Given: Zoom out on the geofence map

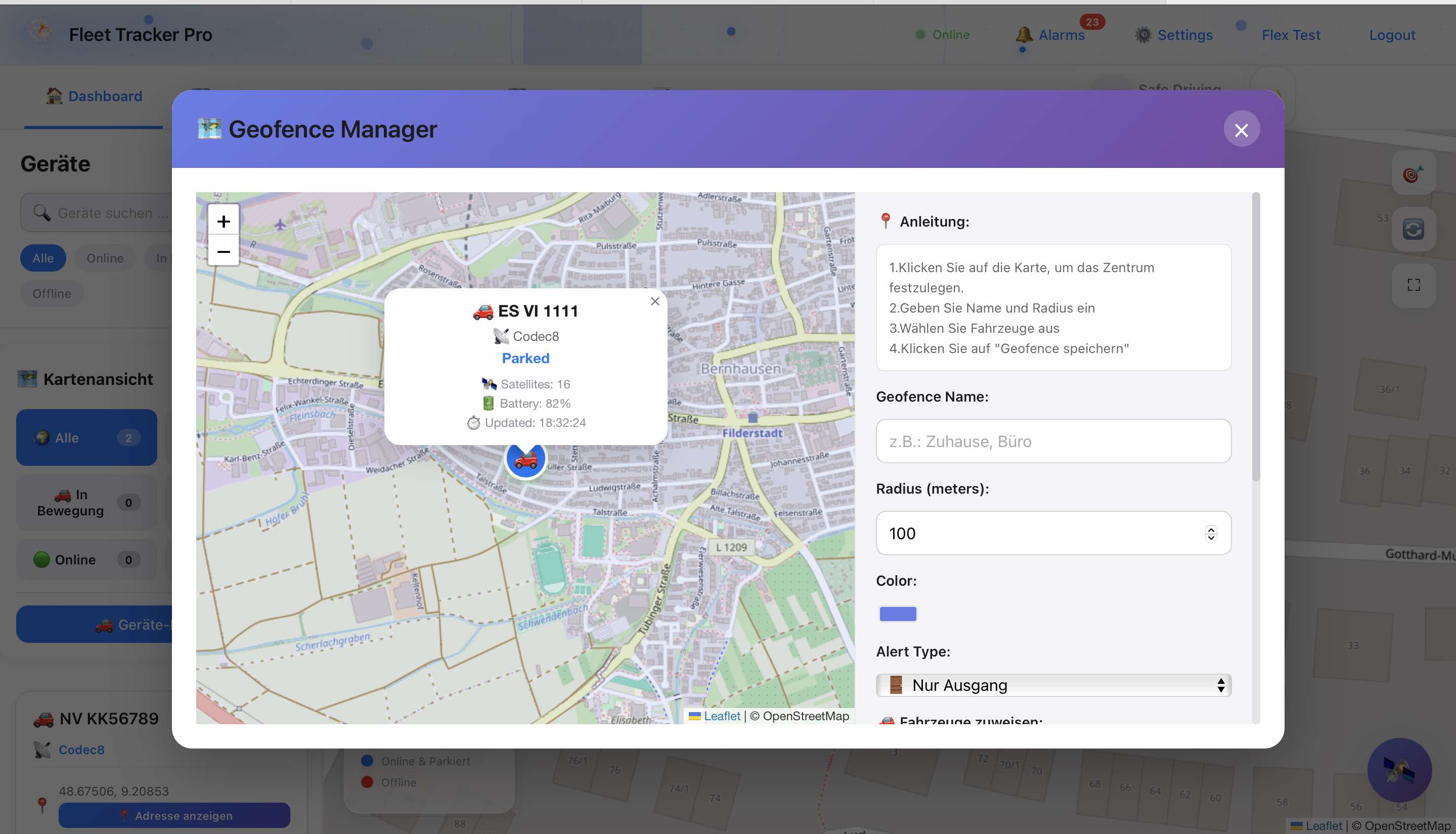Looking at the screenshot, I should [224, 251].
